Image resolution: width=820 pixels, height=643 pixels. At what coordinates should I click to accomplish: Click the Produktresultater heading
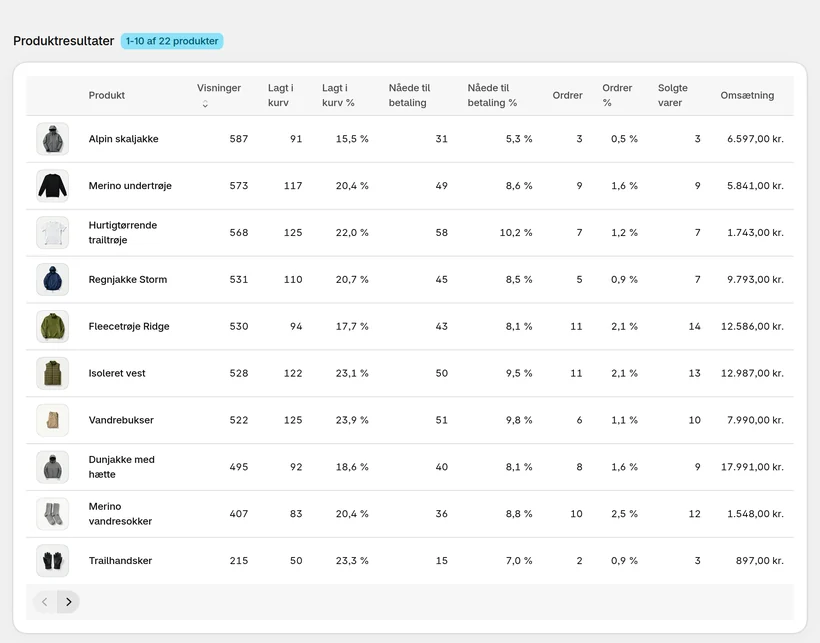(x=63, y=41)
